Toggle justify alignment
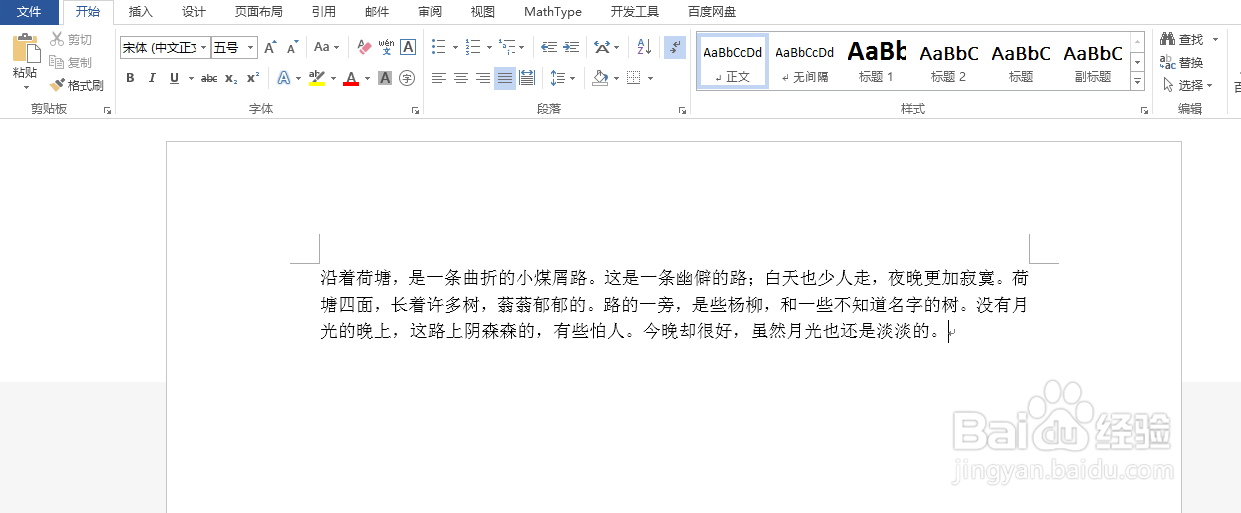 tap(505, 78)
